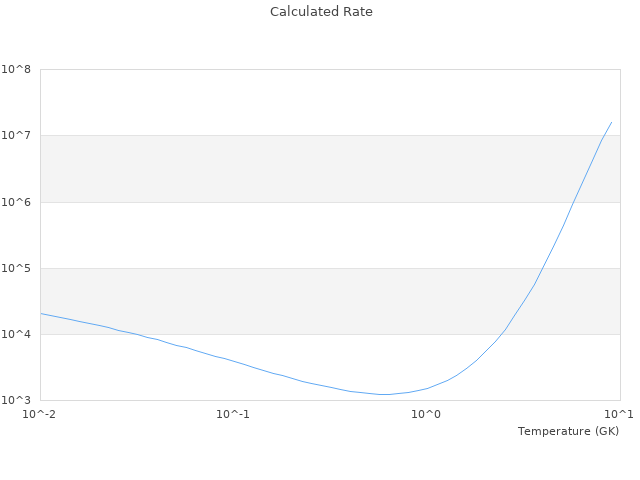Click the gray band between 10^6 and 10^7

300,169
